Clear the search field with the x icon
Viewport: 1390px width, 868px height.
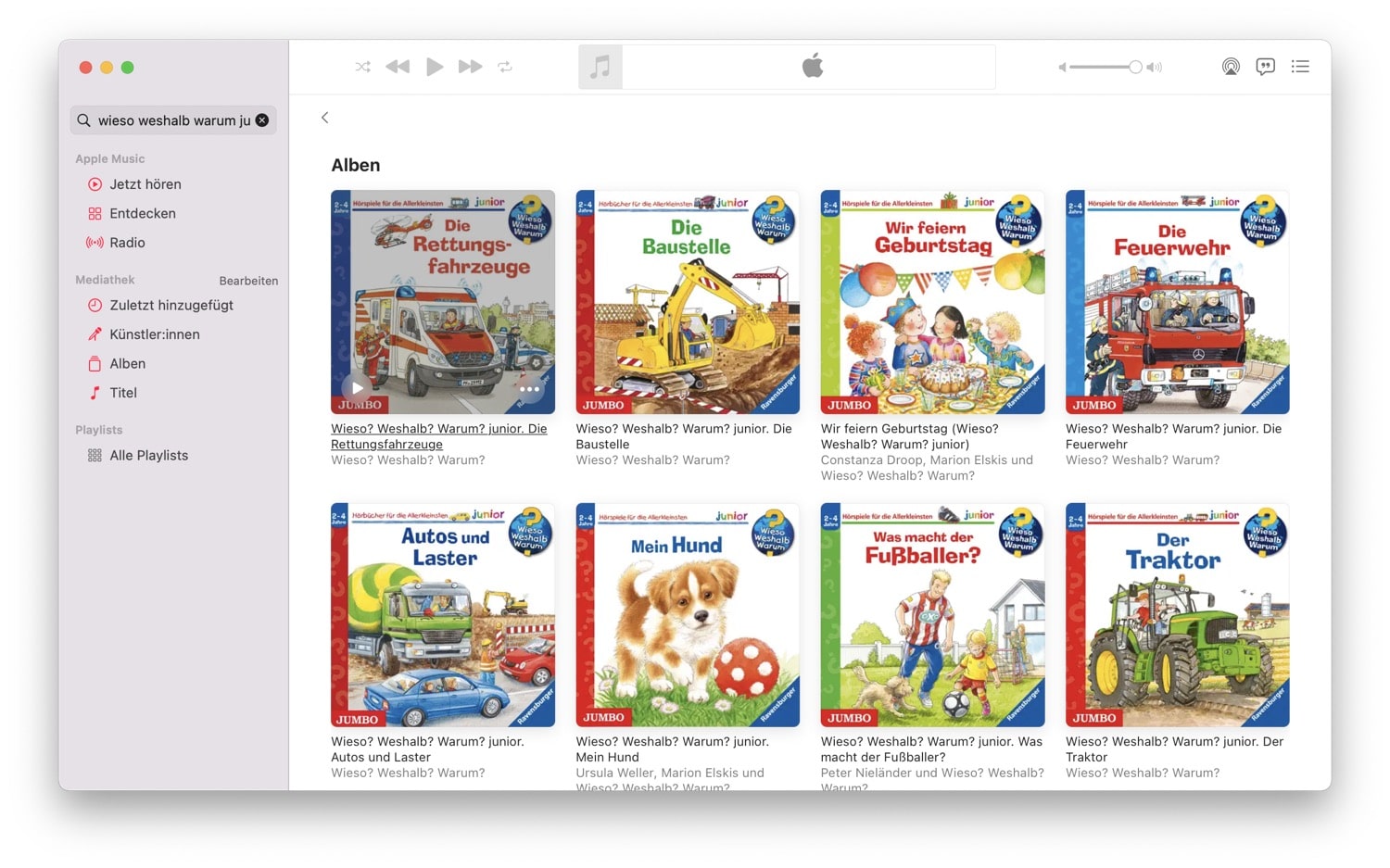point(262,120)
